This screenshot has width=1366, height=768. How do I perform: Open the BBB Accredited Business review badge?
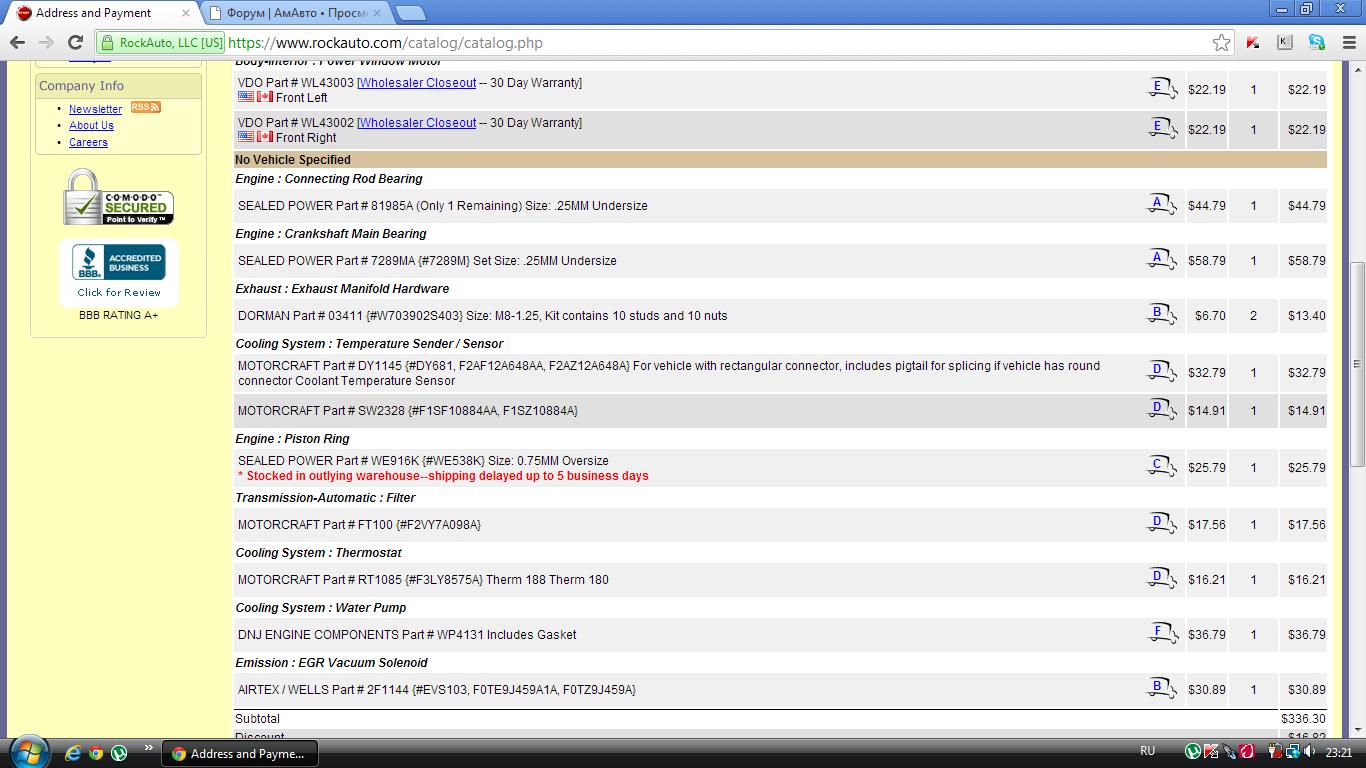pos(119,272)
